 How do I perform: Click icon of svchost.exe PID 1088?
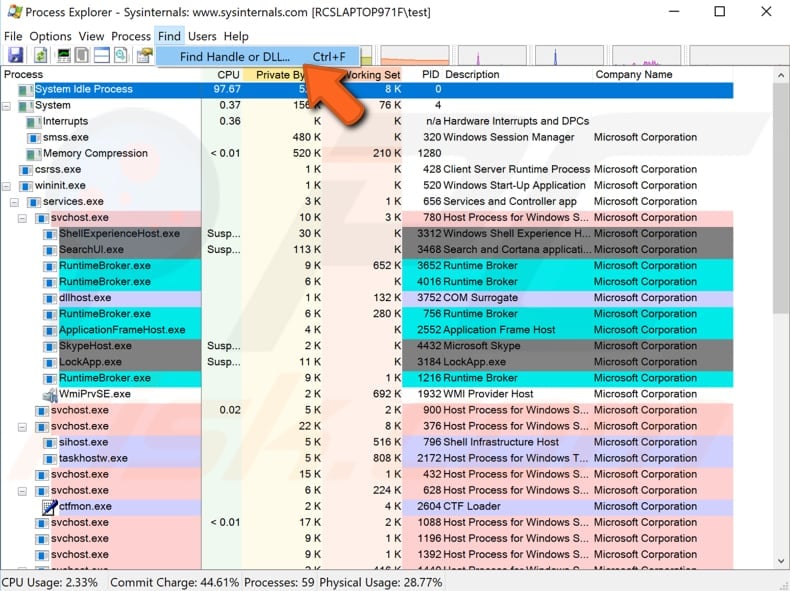(x=42, y=523)
